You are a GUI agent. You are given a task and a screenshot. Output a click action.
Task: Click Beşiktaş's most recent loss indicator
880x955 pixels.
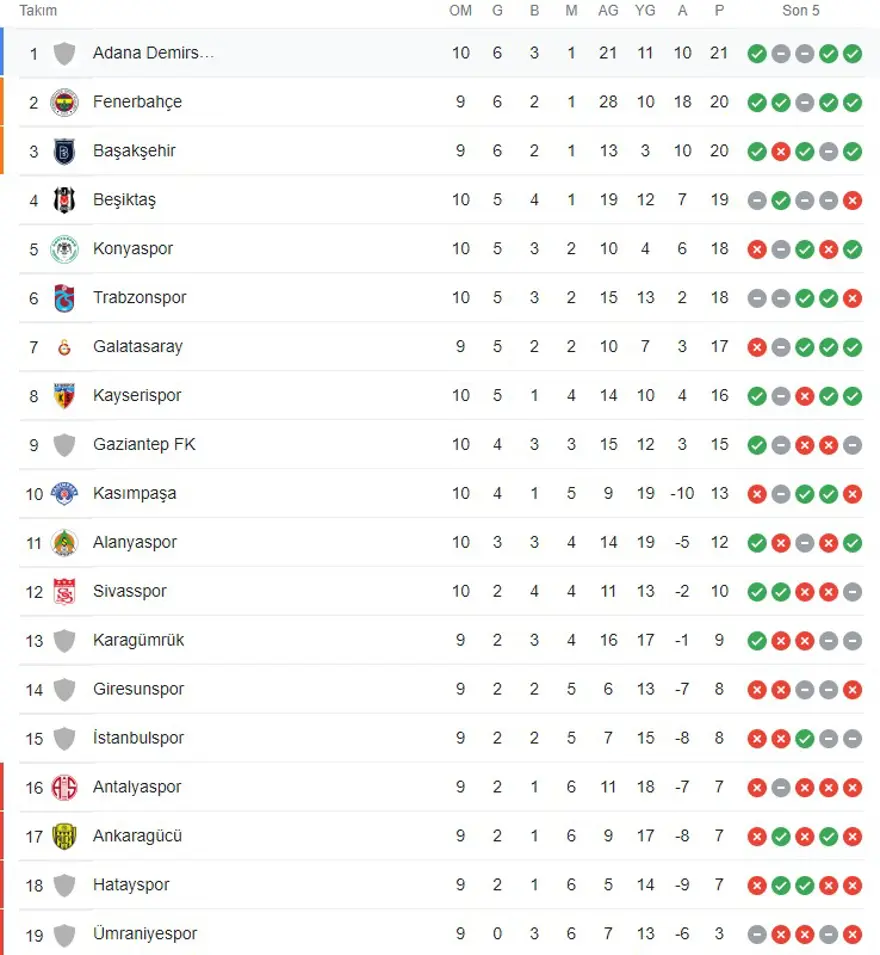click(x=852, y=200)
